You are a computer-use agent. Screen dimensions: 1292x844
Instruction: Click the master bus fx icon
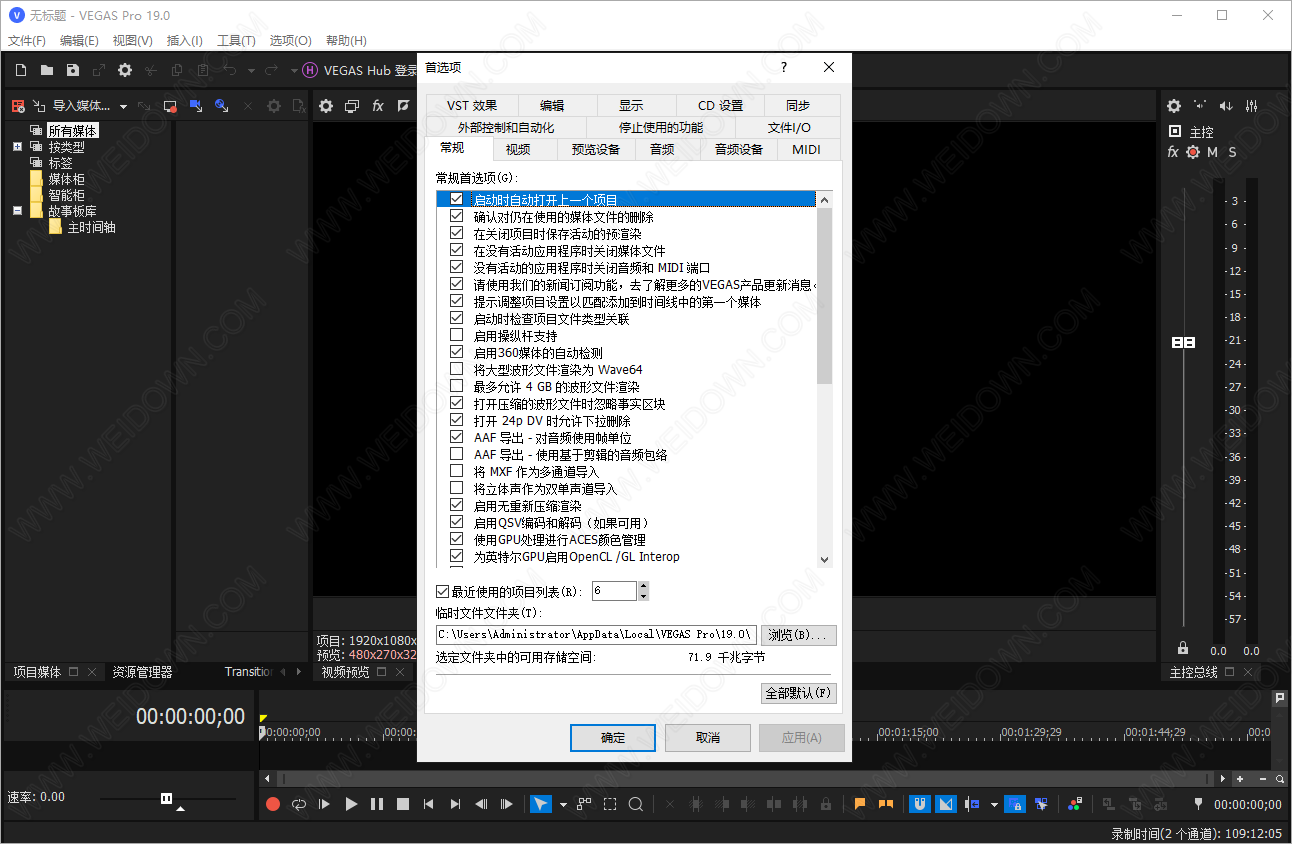1173,152
